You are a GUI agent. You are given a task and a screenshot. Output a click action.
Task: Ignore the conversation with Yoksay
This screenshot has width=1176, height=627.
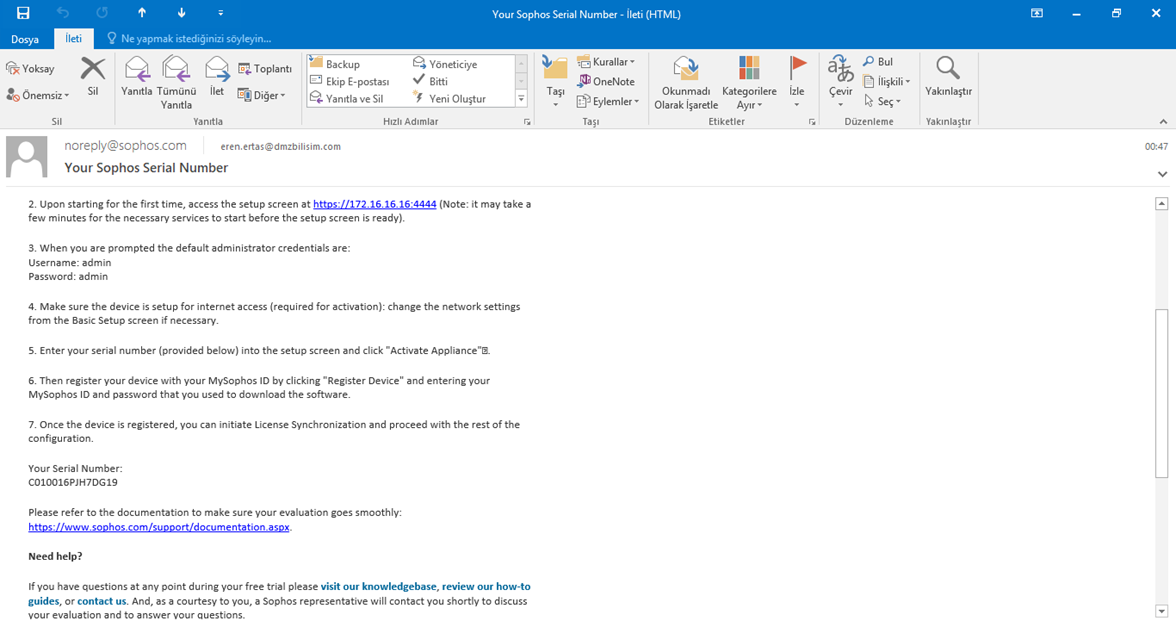(x=31, y=68)
